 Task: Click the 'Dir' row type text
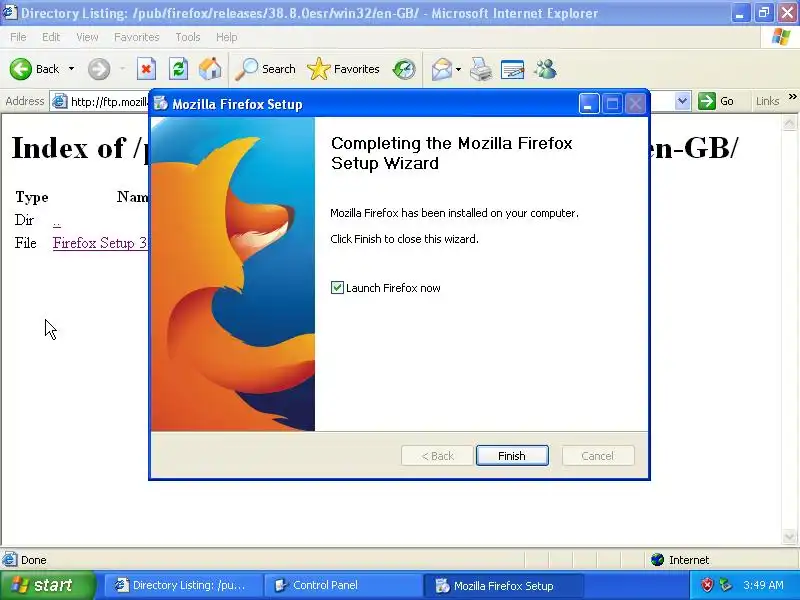click(x=24, y=220)
